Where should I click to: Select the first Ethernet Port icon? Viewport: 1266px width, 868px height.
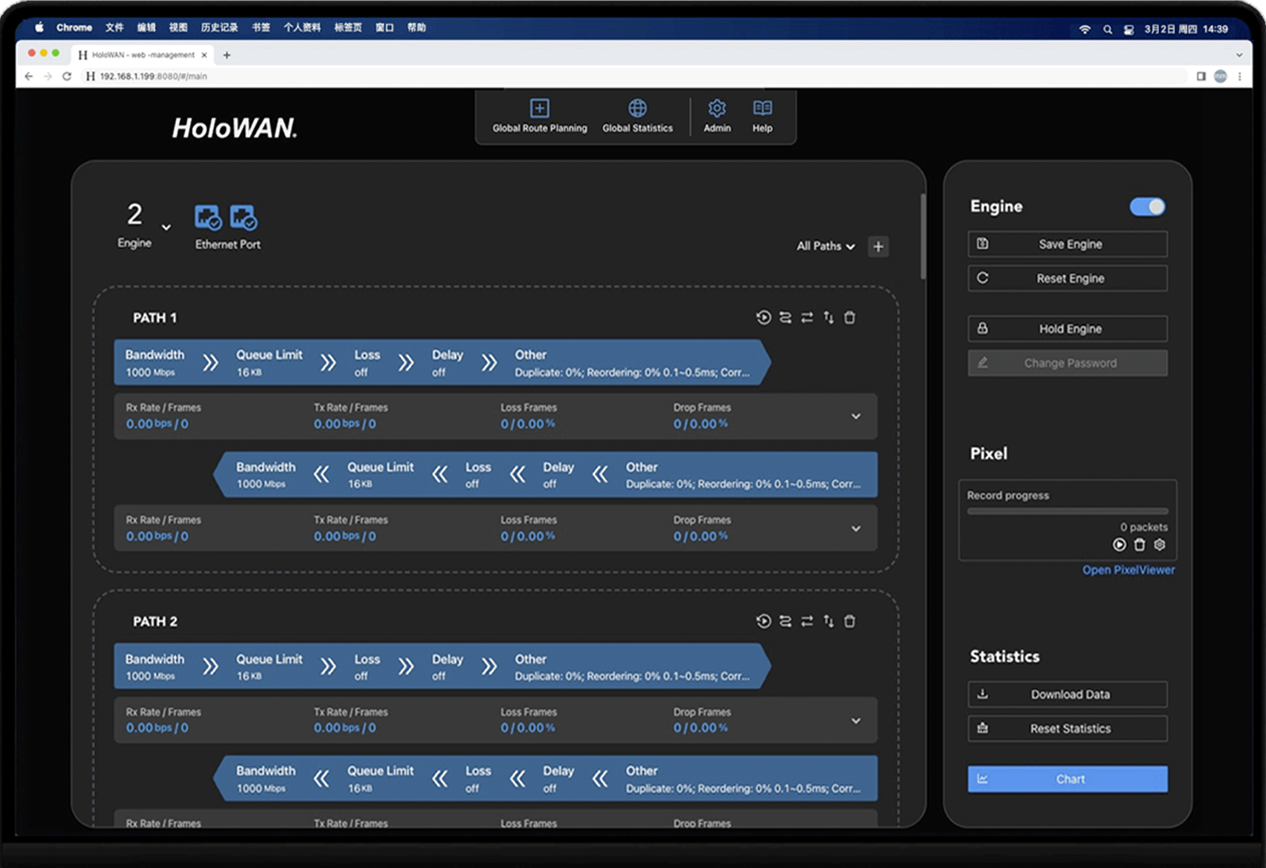pos(208,217)
